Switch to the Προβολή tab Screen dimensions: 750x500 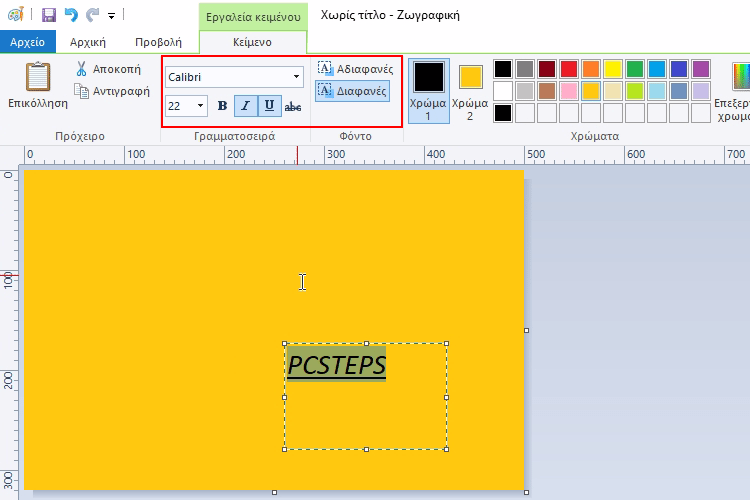click(158, 42)
